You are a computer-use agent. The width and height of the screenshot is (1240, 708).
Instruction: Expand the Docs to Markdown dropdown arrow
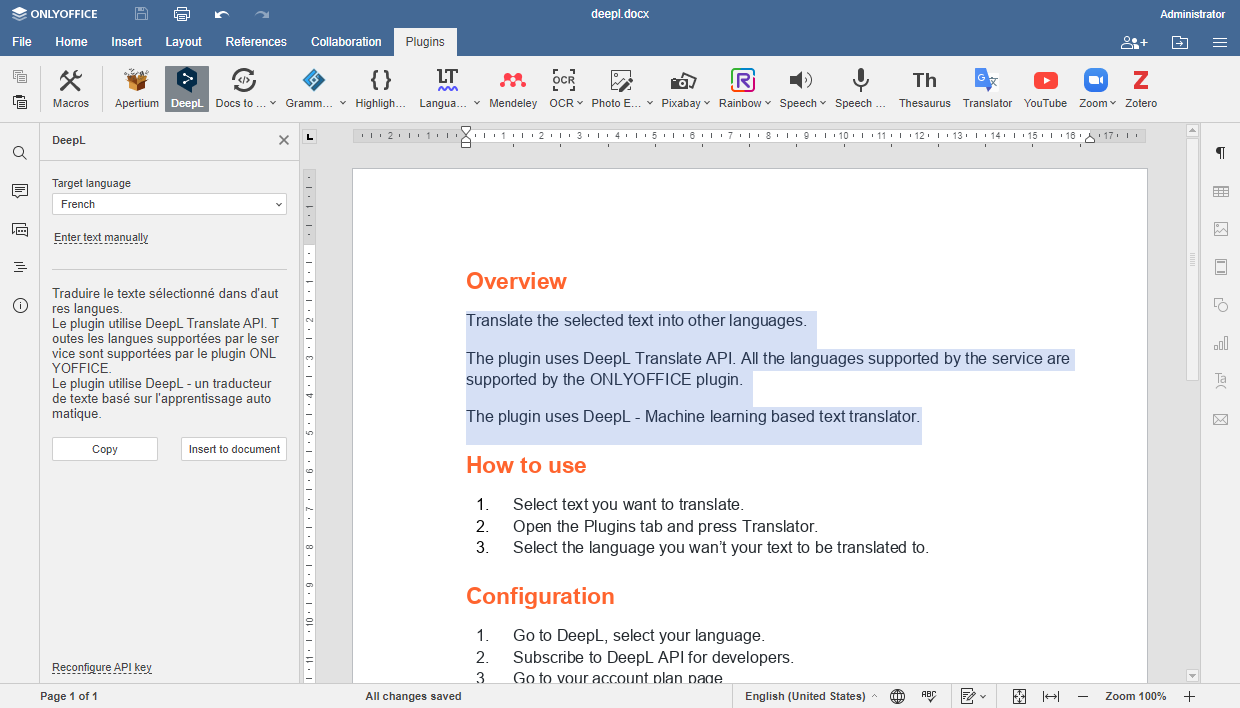point(273,103)
